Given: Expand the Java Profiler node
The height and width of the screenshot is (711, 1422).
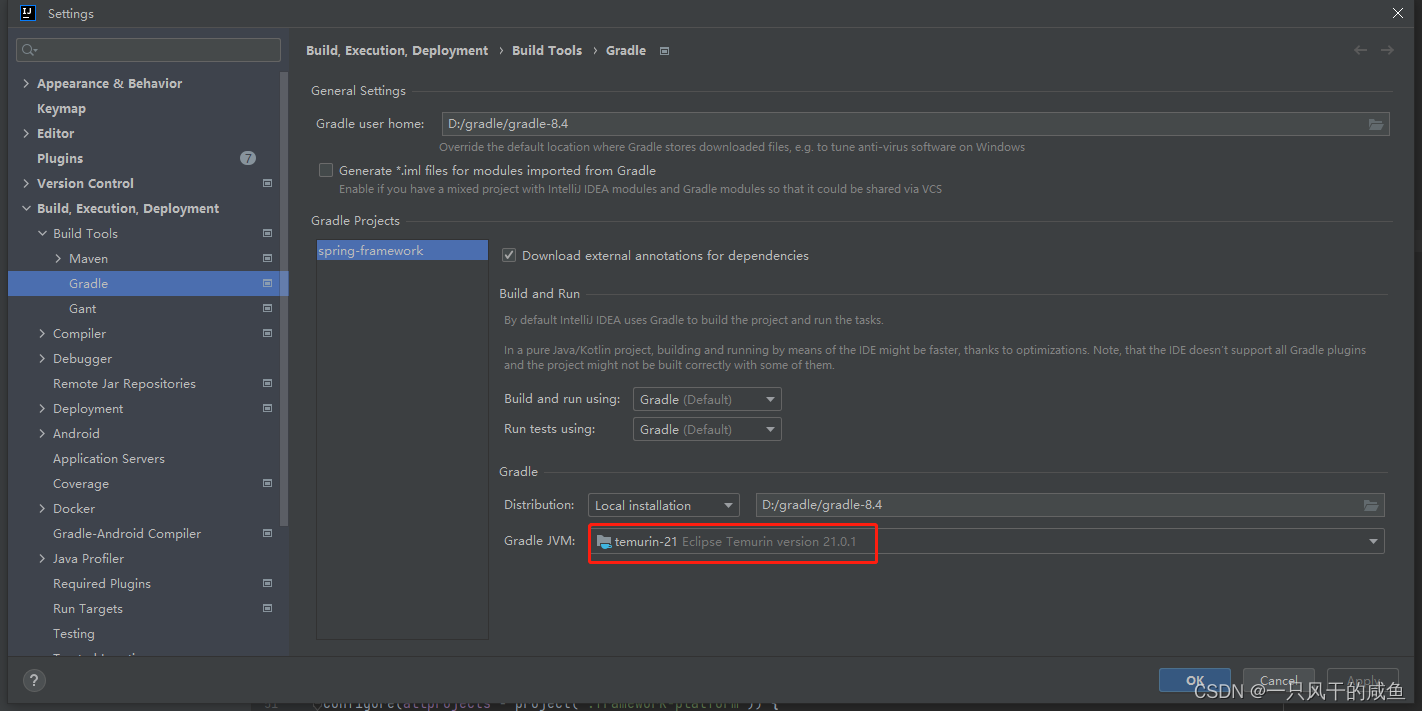Looking at the screenshot, I should [42, 559].
